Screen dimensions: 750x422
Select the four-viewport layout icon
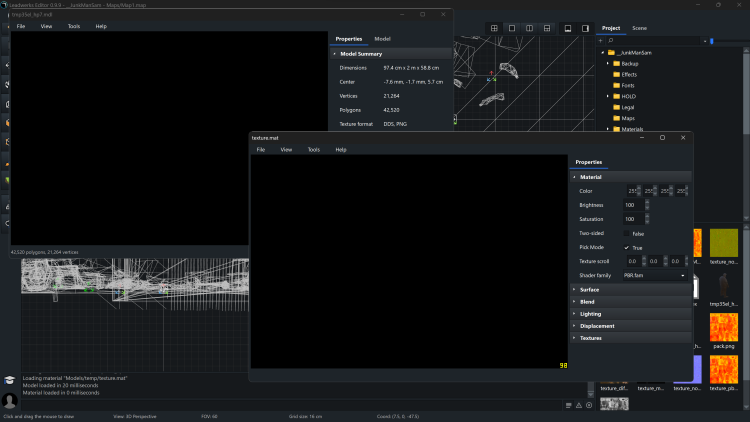(494, 28)
